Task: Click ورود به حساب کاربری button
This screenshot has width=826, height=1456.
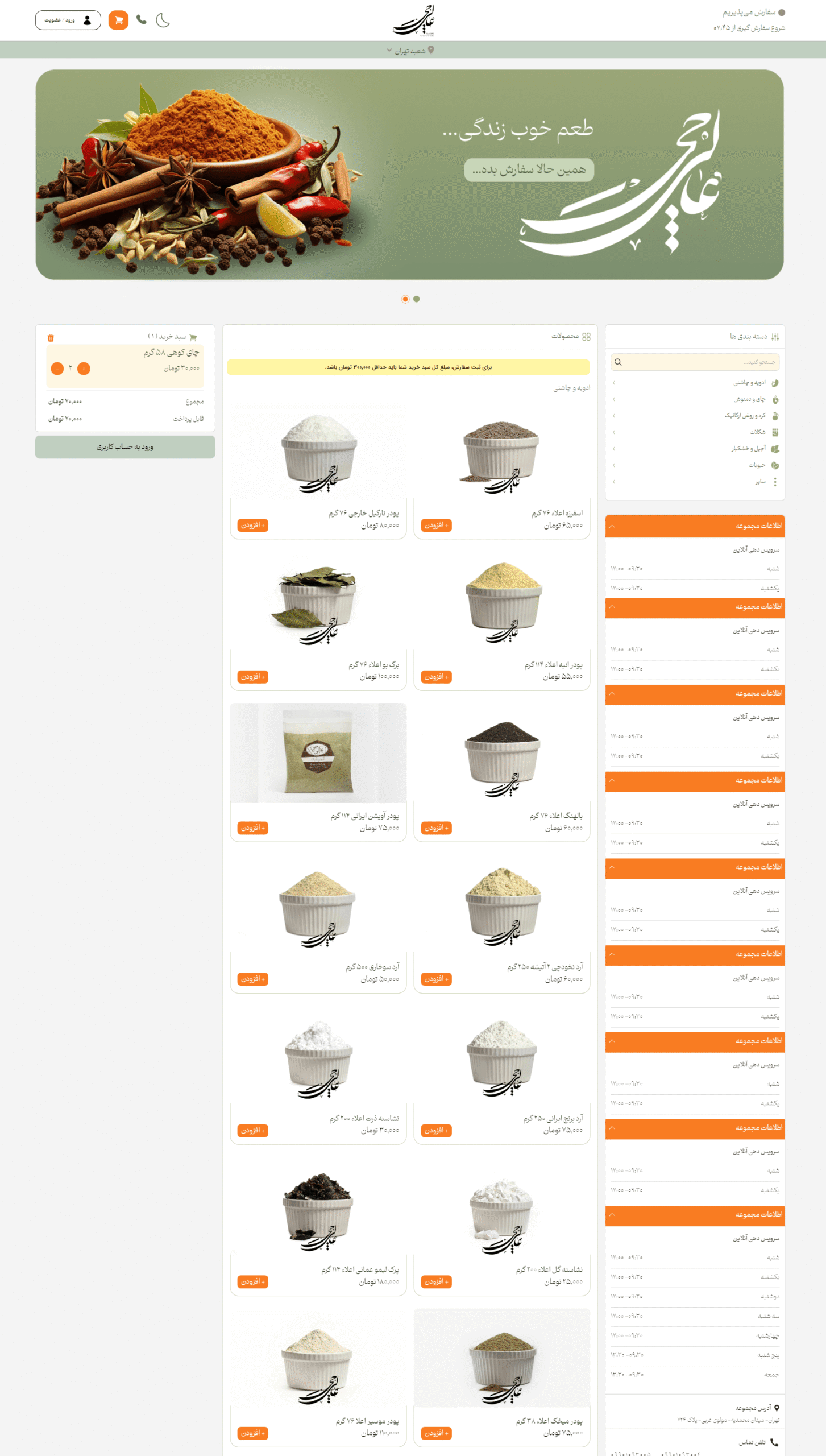Action: coord(125,448)
